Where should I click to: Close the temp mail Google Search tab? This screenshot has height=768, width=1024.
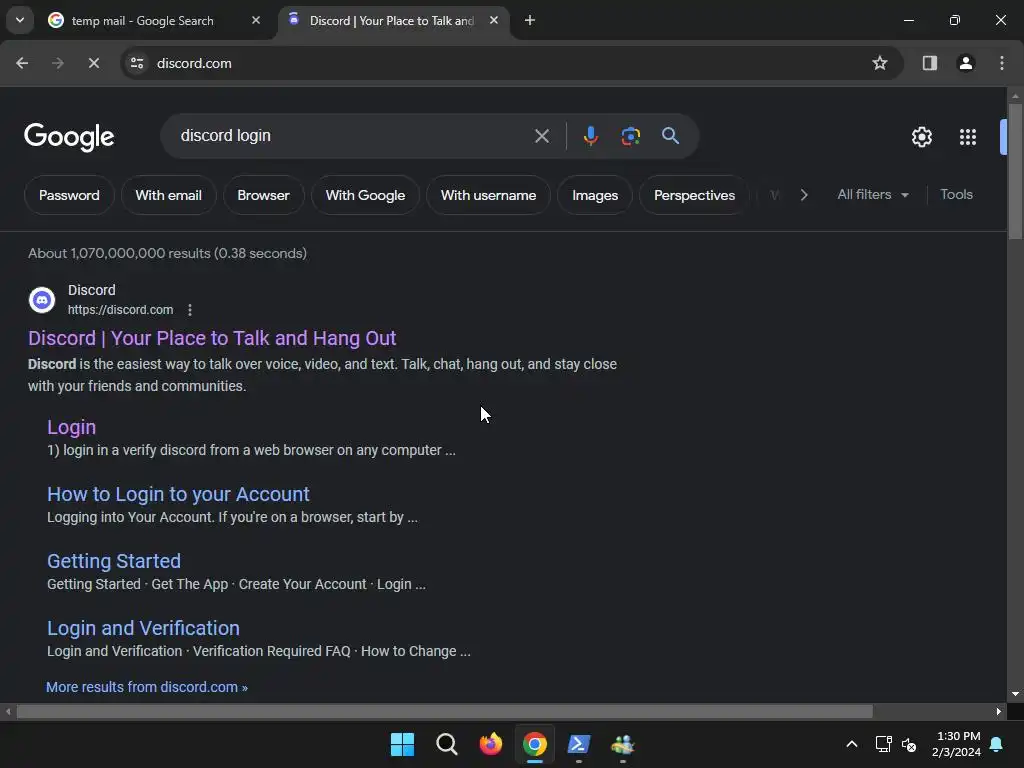(256, 21)
